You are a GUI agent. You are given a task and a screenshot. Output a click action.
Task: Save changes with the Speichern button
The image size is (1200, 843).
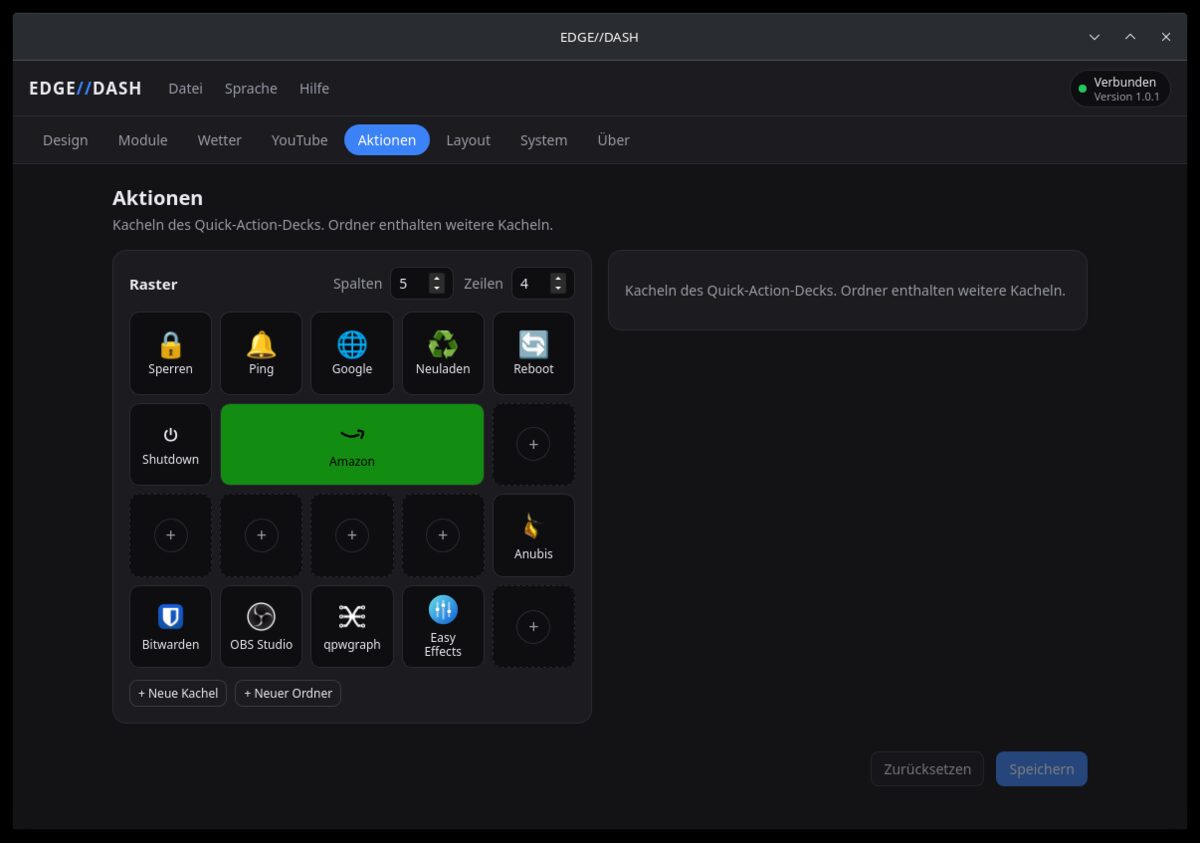tap(1041, 769)
